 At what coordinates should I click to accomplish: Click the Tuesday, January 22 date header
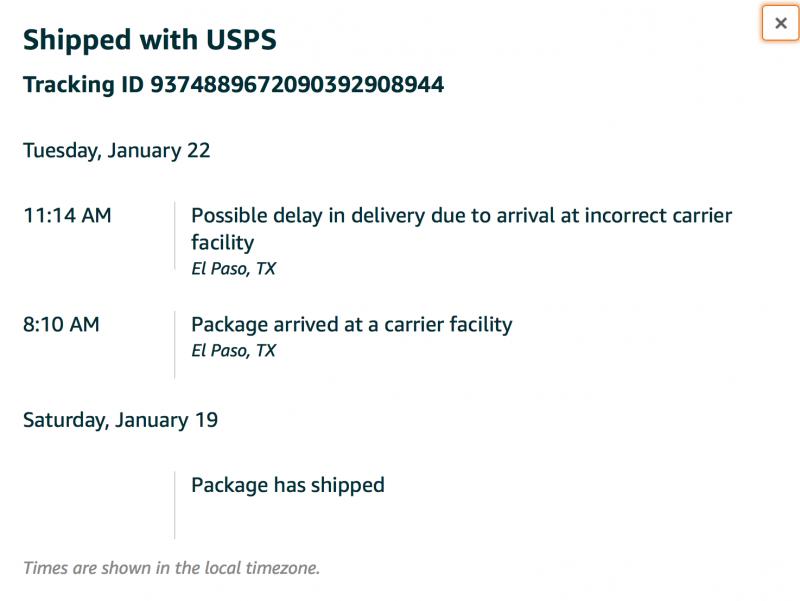pos(116,151)
